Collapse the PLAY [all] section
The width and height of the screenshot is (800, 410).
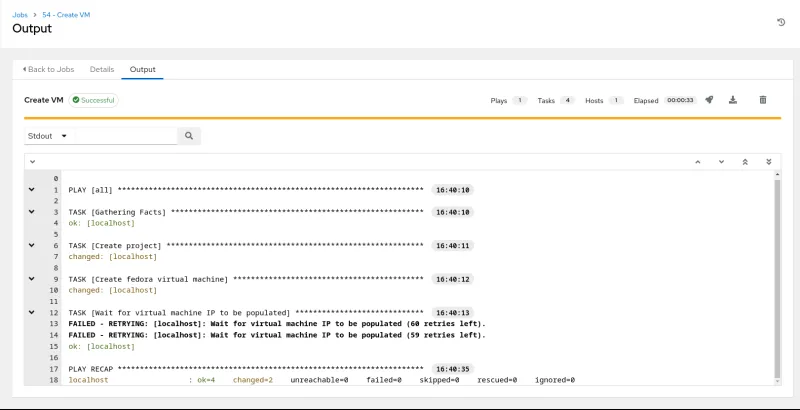(x=32, y=189)
